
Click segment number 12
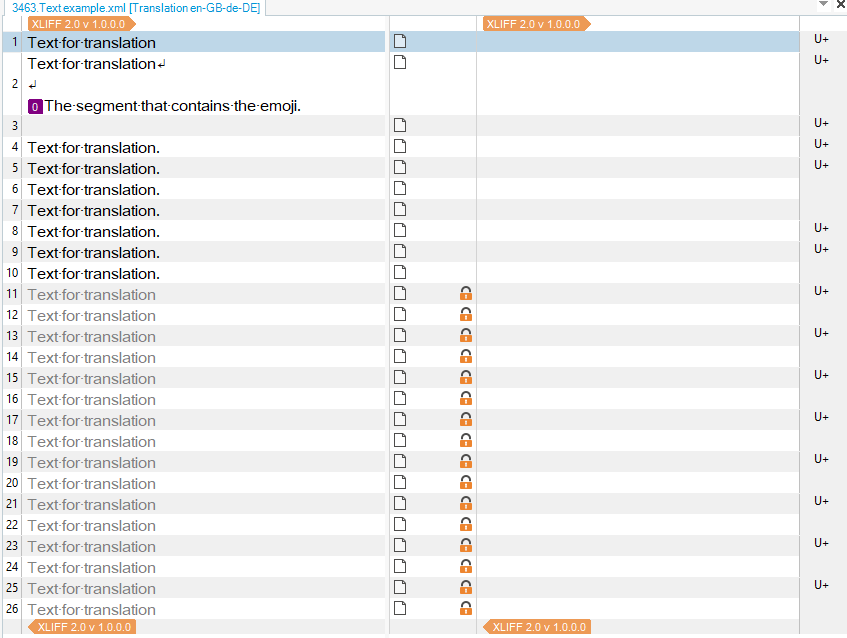(x=12, y=314)
